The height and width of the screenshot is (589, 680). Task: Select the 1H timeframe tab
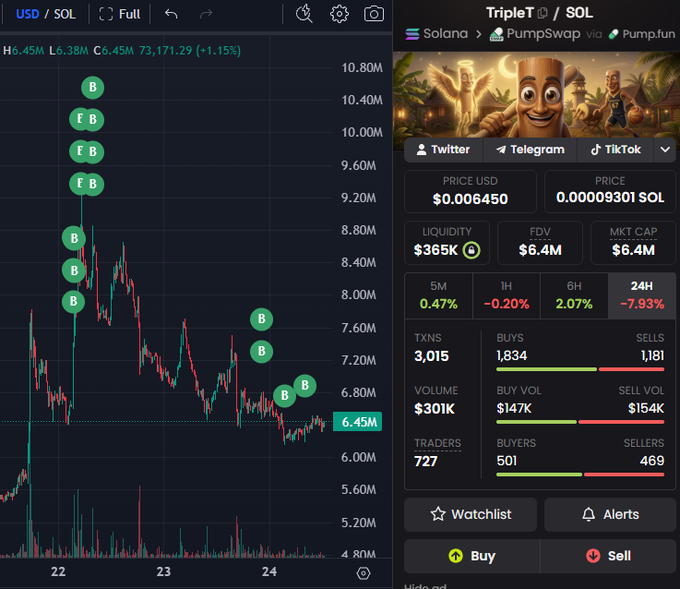tap(506, 296)
